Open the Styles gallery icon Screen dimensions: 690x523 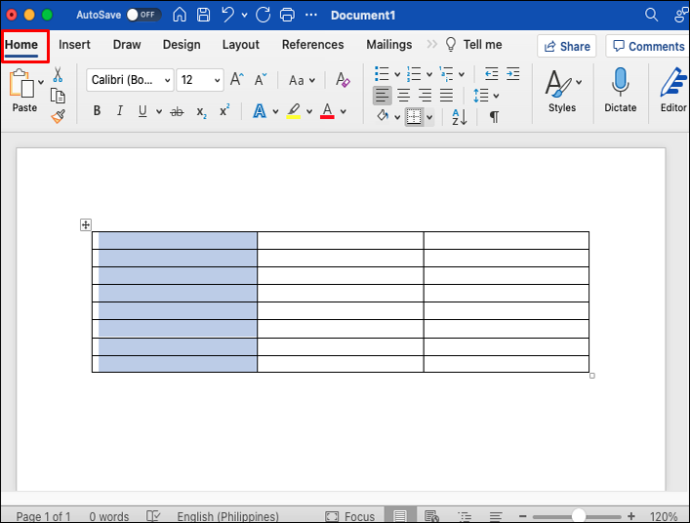click(x=558, y=84)
